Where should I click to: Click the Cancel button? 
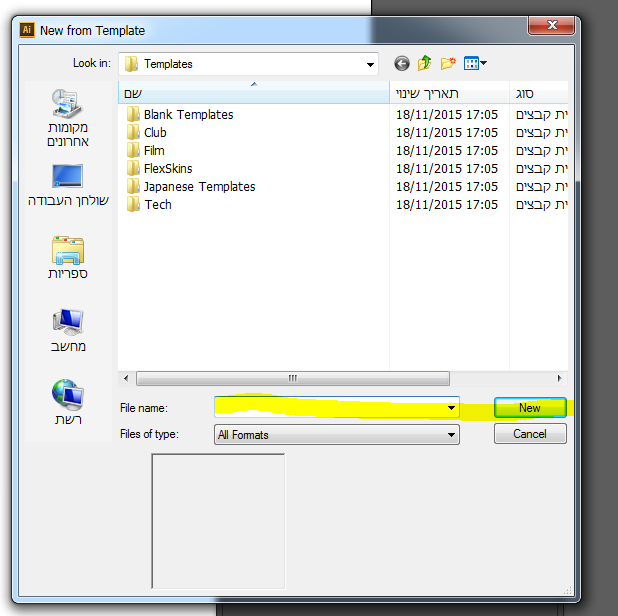tap(530, 434)
